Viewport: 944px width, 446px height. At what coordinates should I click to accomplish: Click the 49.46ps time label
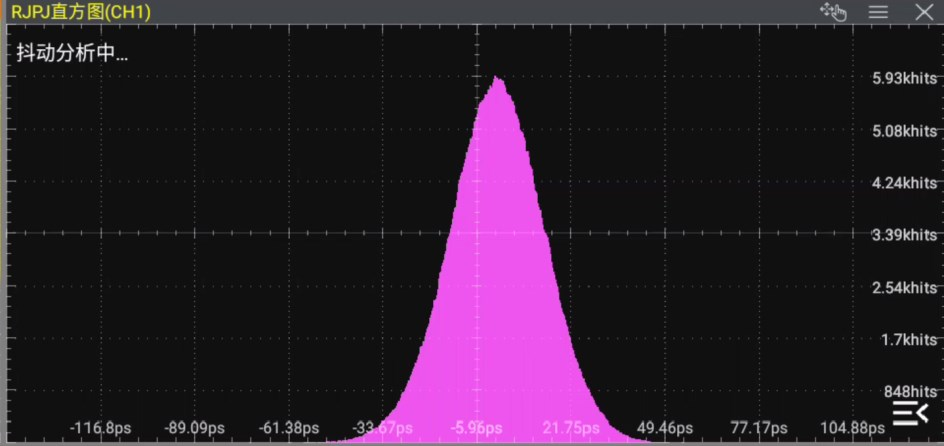pyautogui.click(x=665, y=429)
